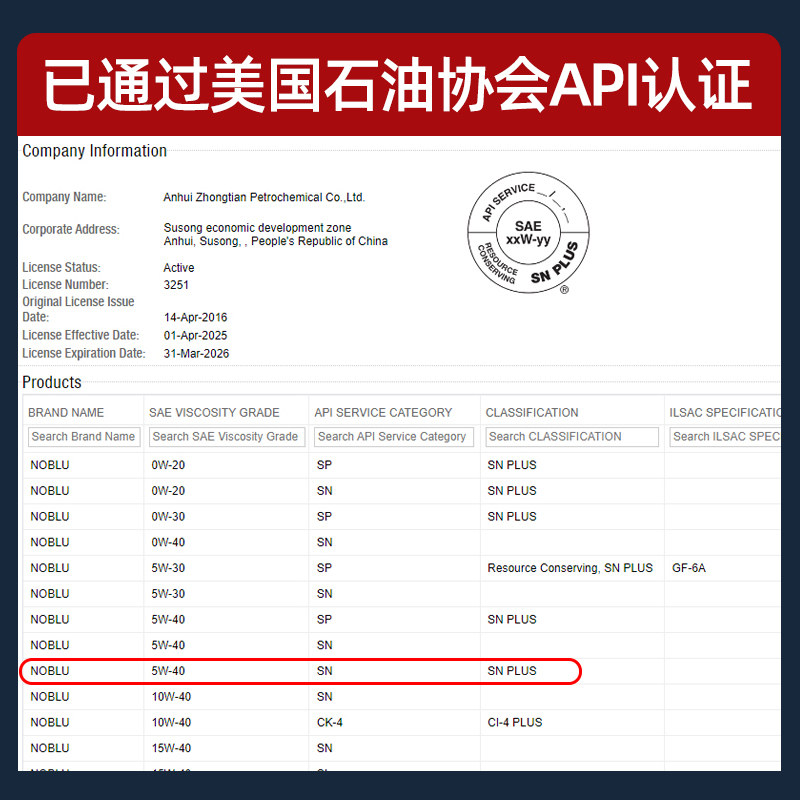Sort by ILSAC SPECIFICATION column header
The height and width of the screenshot is (800, 800).
725,412
